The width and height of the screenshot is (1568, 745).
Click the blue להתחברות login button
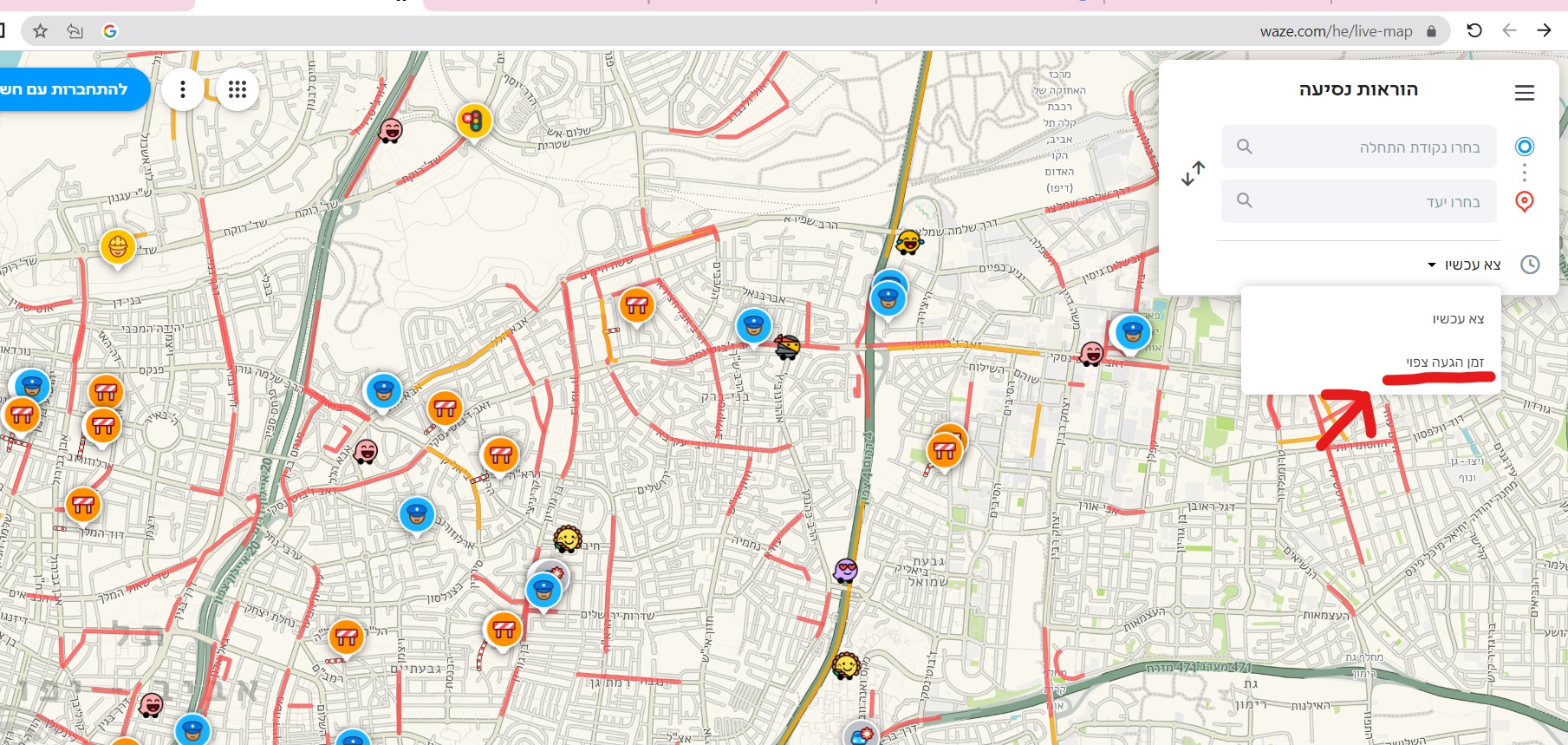pyautogui.click(x=73, y=89)
